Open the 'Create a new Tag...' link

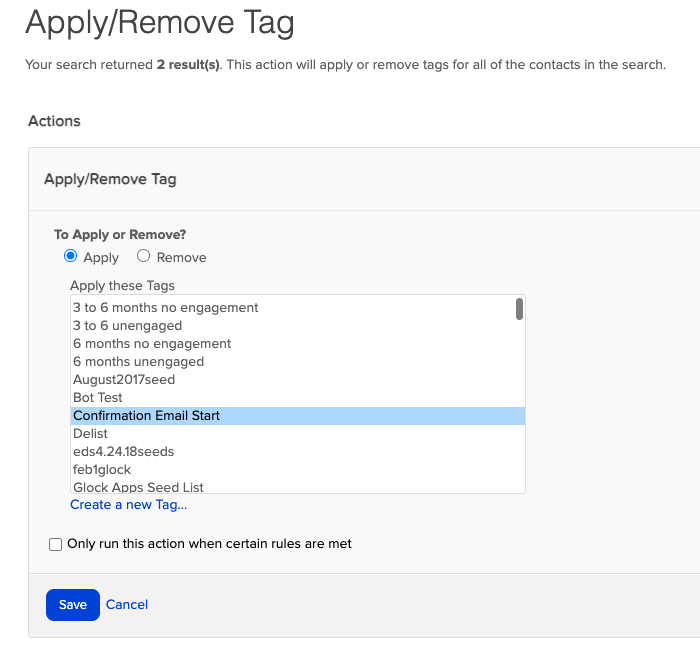tap(128, 505)
